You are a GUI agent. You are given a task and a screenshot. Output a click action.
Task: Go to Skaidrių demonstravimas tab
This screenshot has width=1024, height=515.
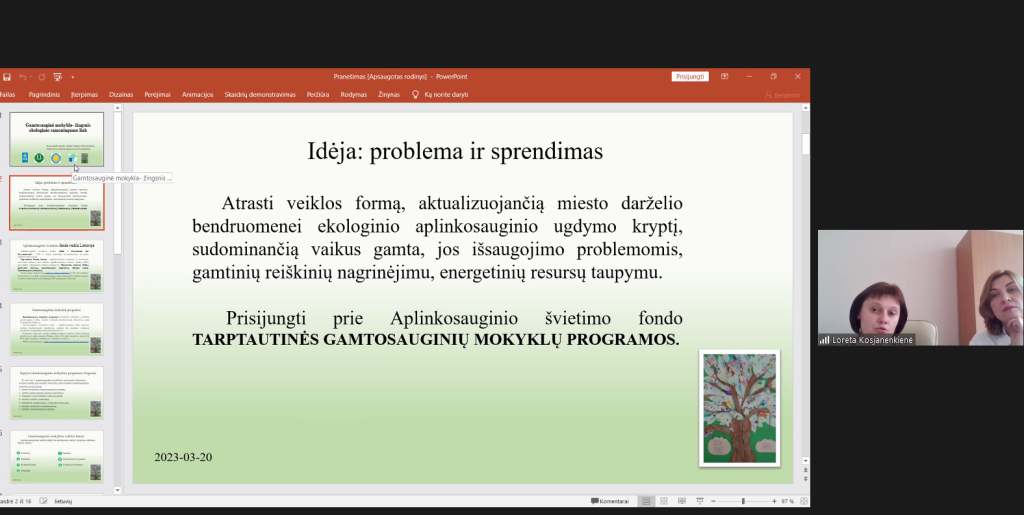260,95
